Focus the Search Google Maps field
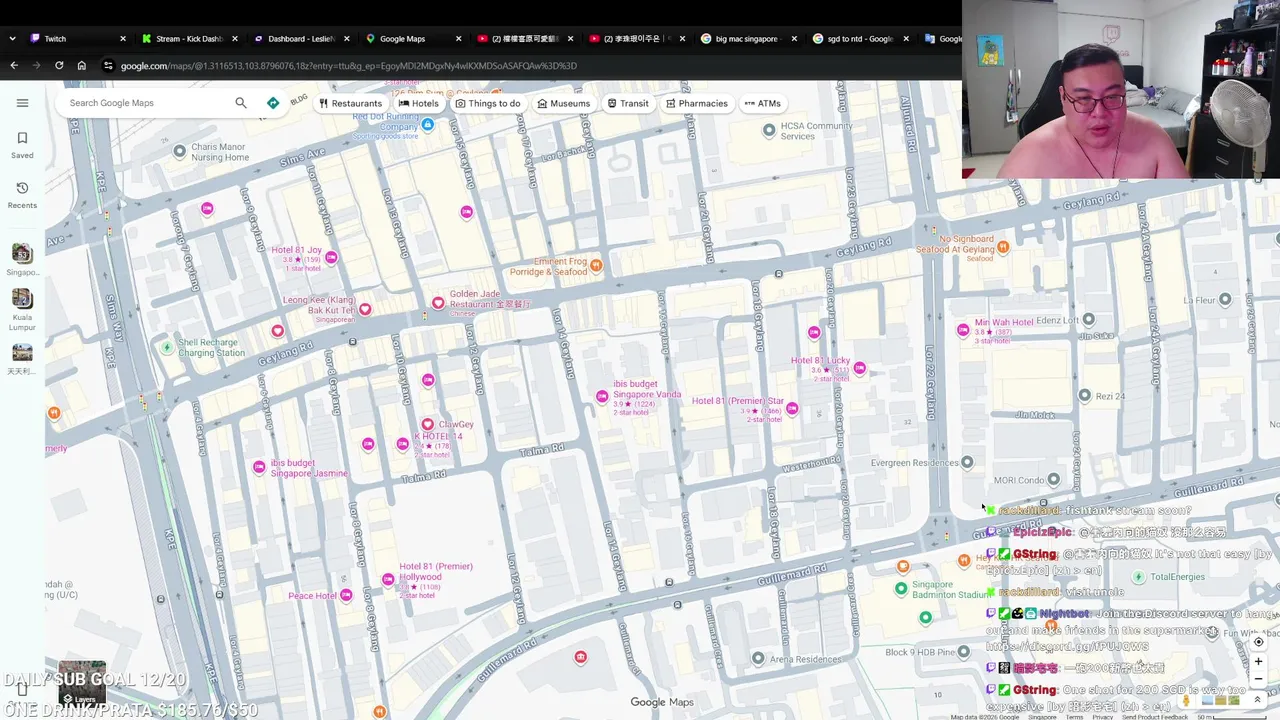Viewport: 1280px width, 720px height. 148,103
